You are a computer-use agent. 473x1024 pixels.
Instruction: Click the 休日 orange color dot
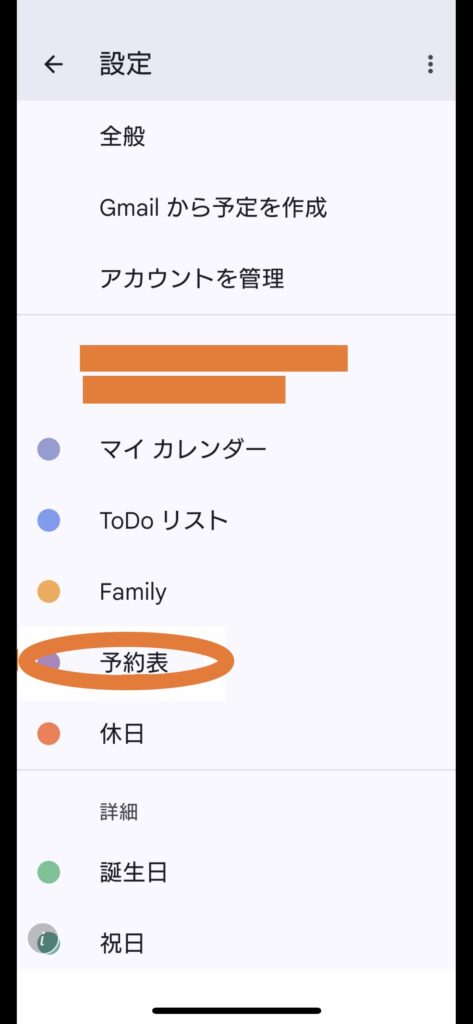click(x=48, y=734)
